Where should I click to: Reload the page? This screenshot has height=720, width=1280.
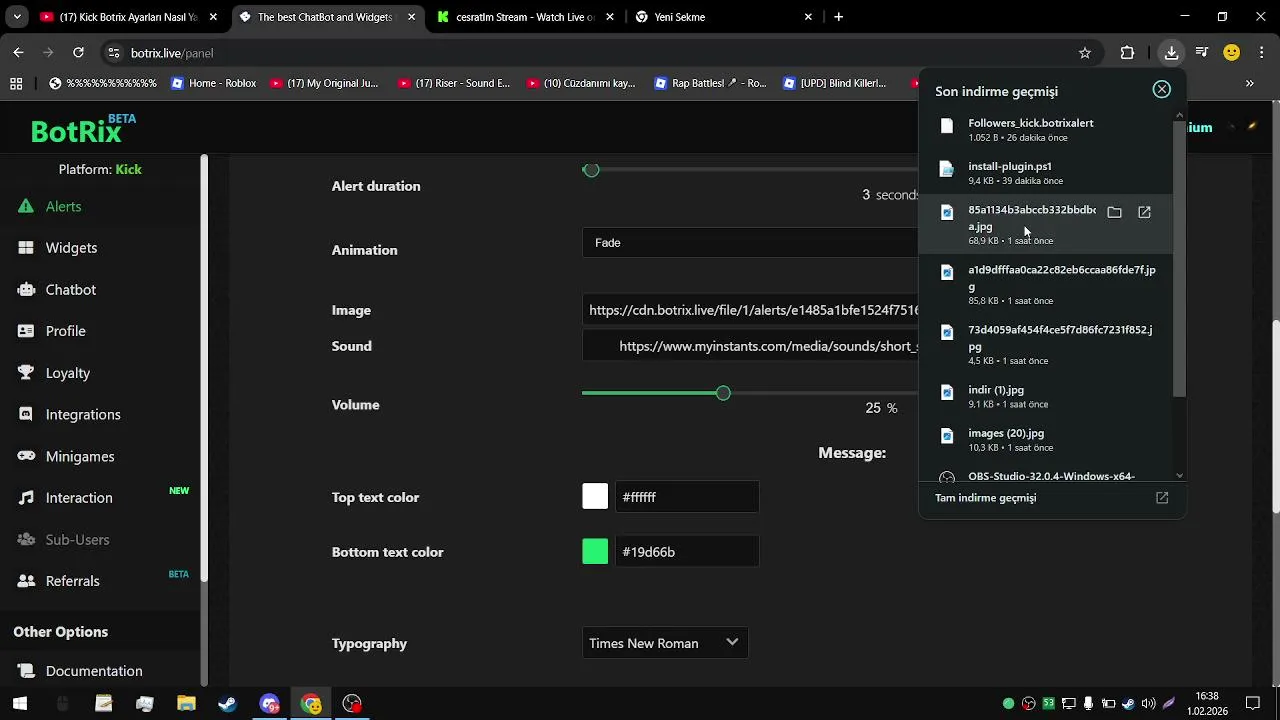point(78,53)
